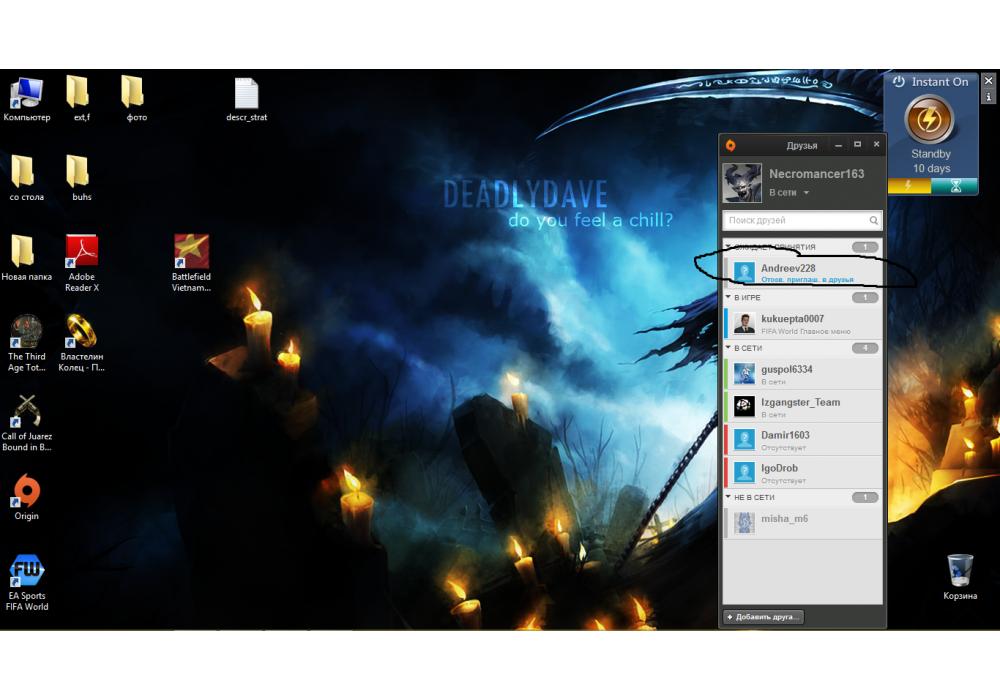Screen dimensions: 1000x700
Task: Select The Third Age Total War shortcut
Action: (x=26, y=343)
